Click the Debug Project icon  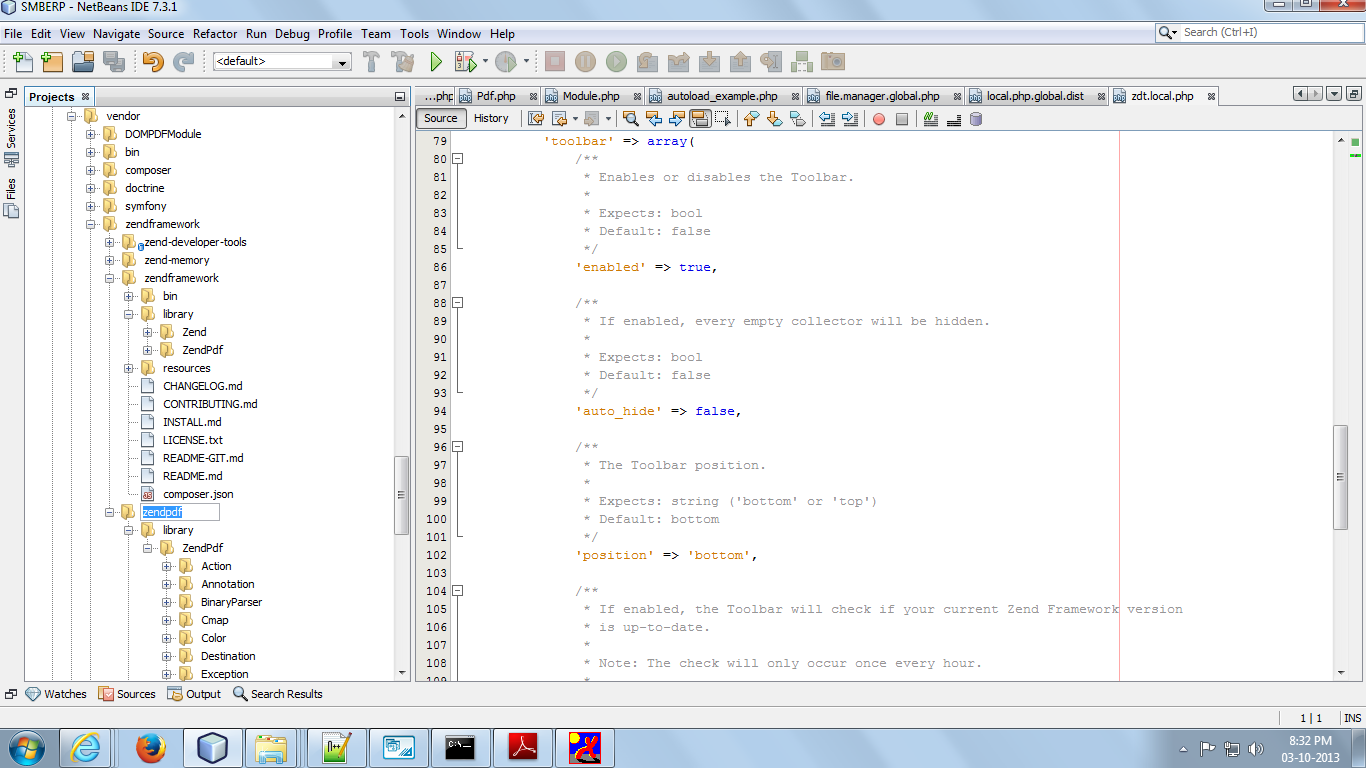pos(466,62)
